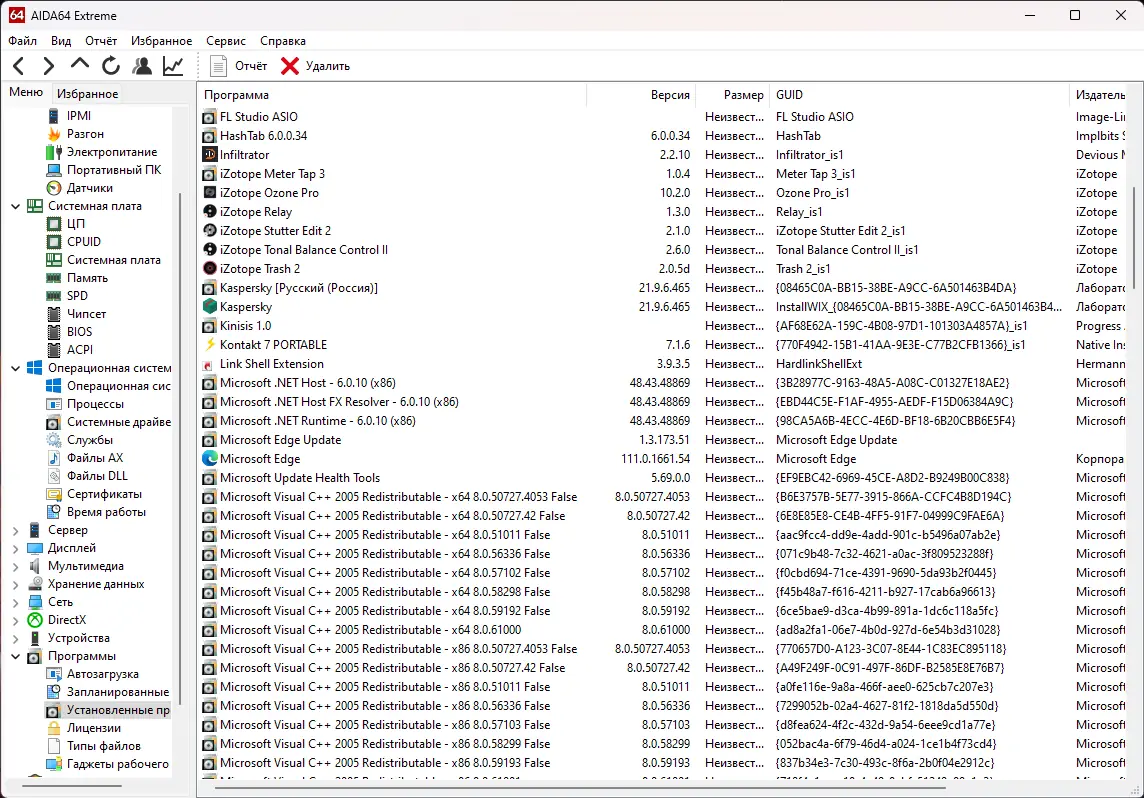1144x798 pixels.
Task: Expand the Хранение данных tree node
Action: (15, 584)
